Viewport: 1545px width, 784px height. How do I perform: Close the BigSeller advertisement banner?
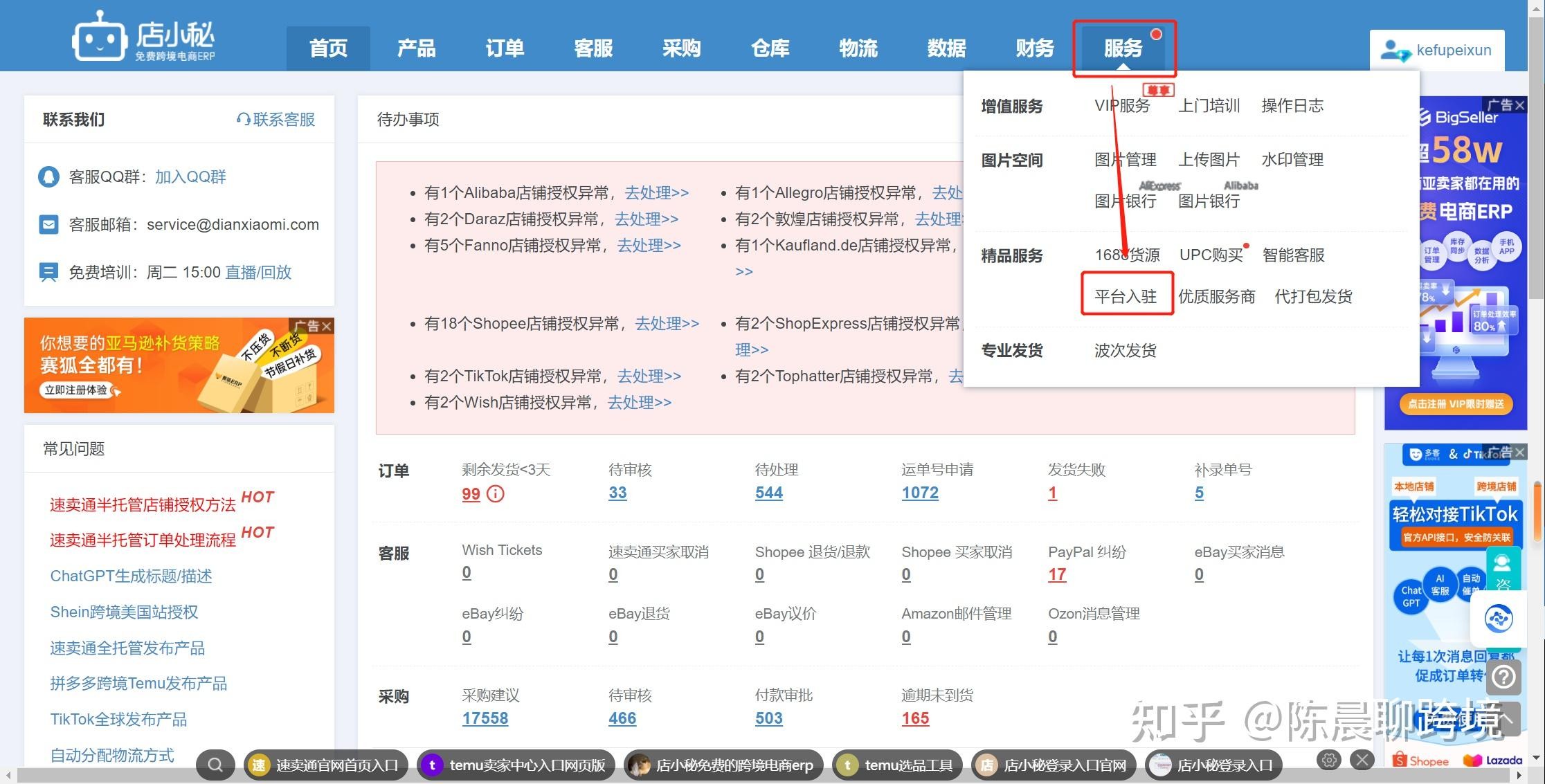1520,105
